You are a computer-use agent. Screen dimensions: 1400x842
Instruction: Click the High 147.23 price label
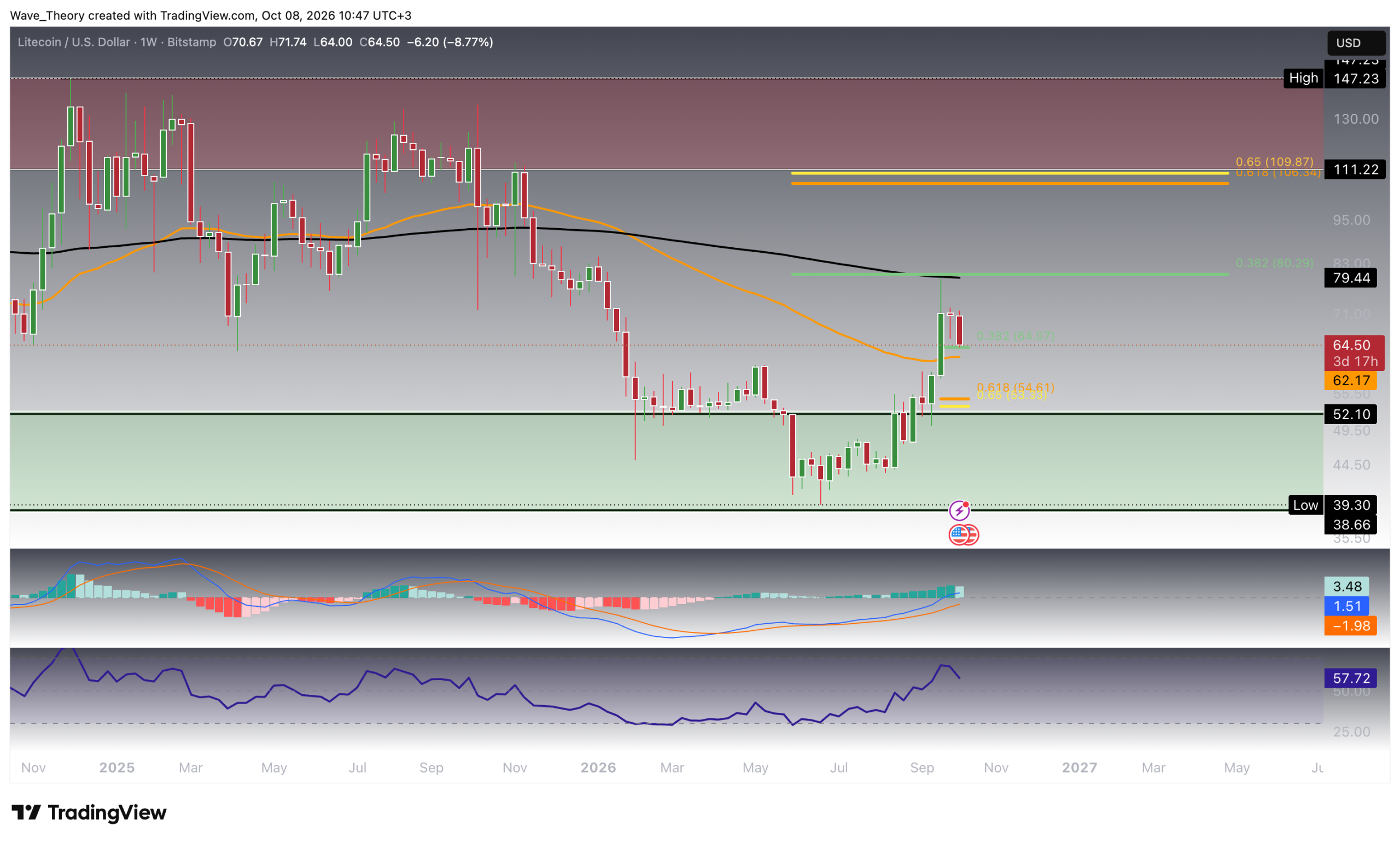coord(1334,78)
